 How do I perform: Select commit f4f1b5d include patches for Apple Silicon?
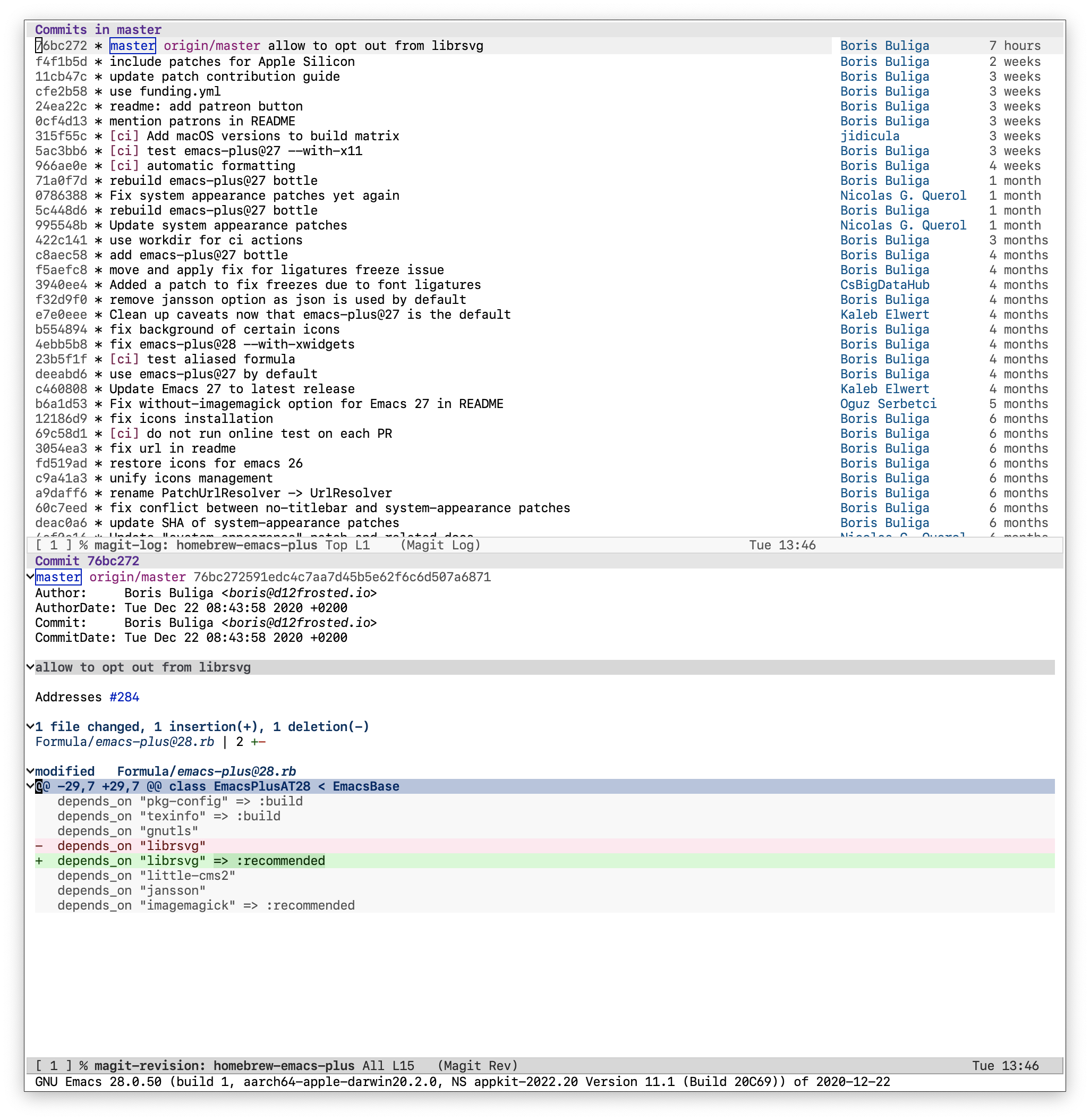(x=194, y=61)
